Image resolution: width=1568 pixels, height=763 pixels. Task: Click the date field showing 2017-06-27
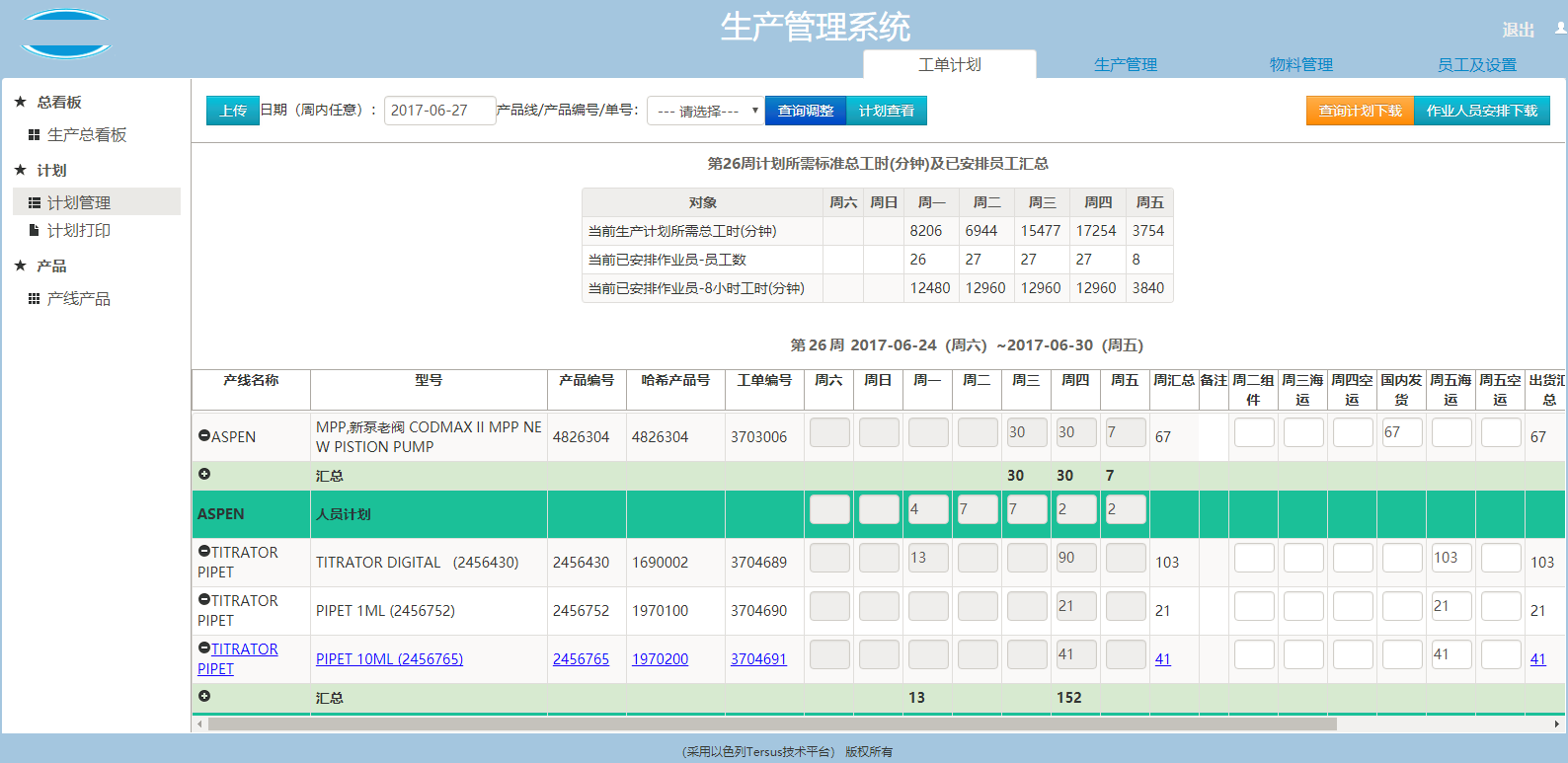click(439, 111)
